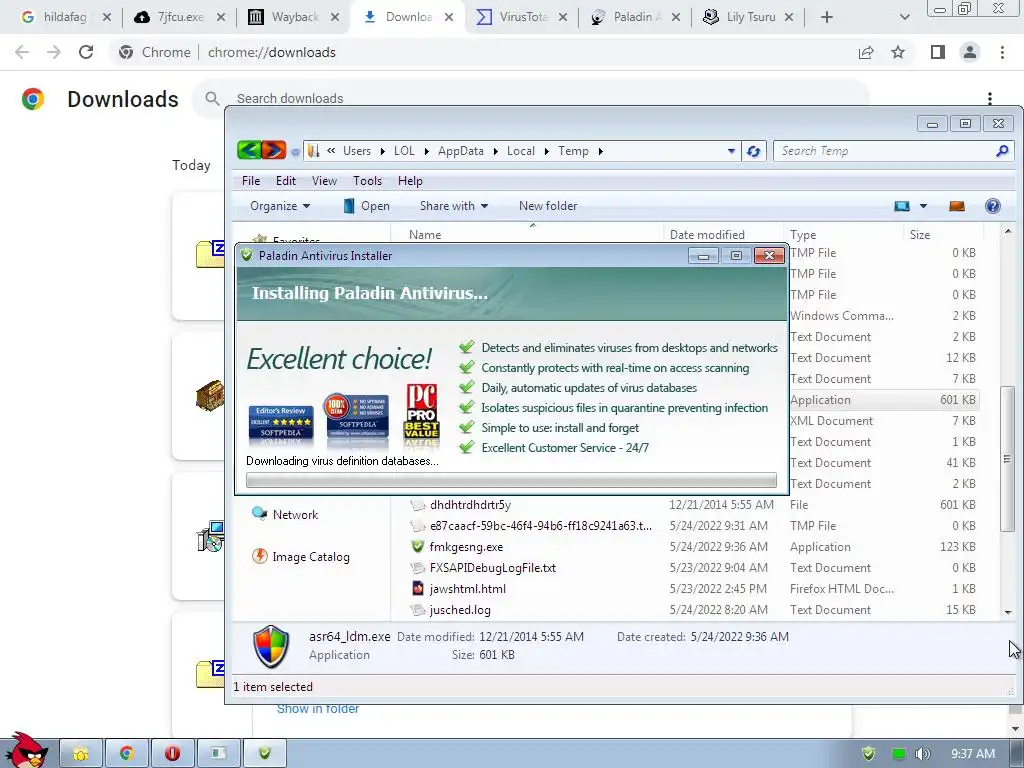
Task: Switch to the Wayback tab
Action: [x=292, y=17]
